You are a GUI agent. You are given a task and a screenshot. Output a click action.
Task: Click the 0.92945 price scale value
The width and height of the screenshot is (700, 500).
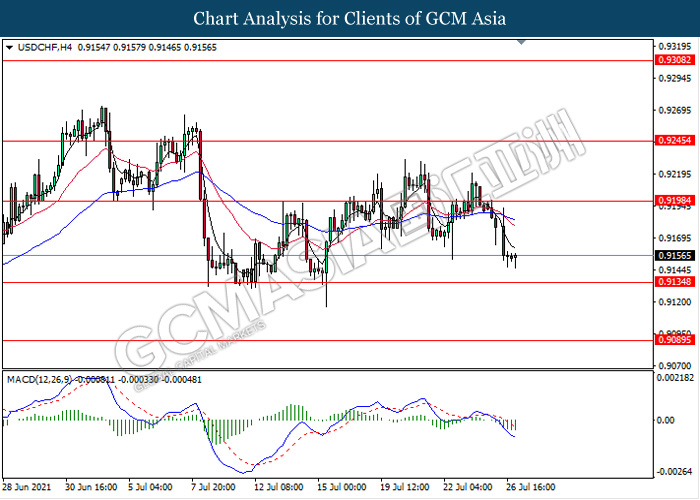(675, 79)
